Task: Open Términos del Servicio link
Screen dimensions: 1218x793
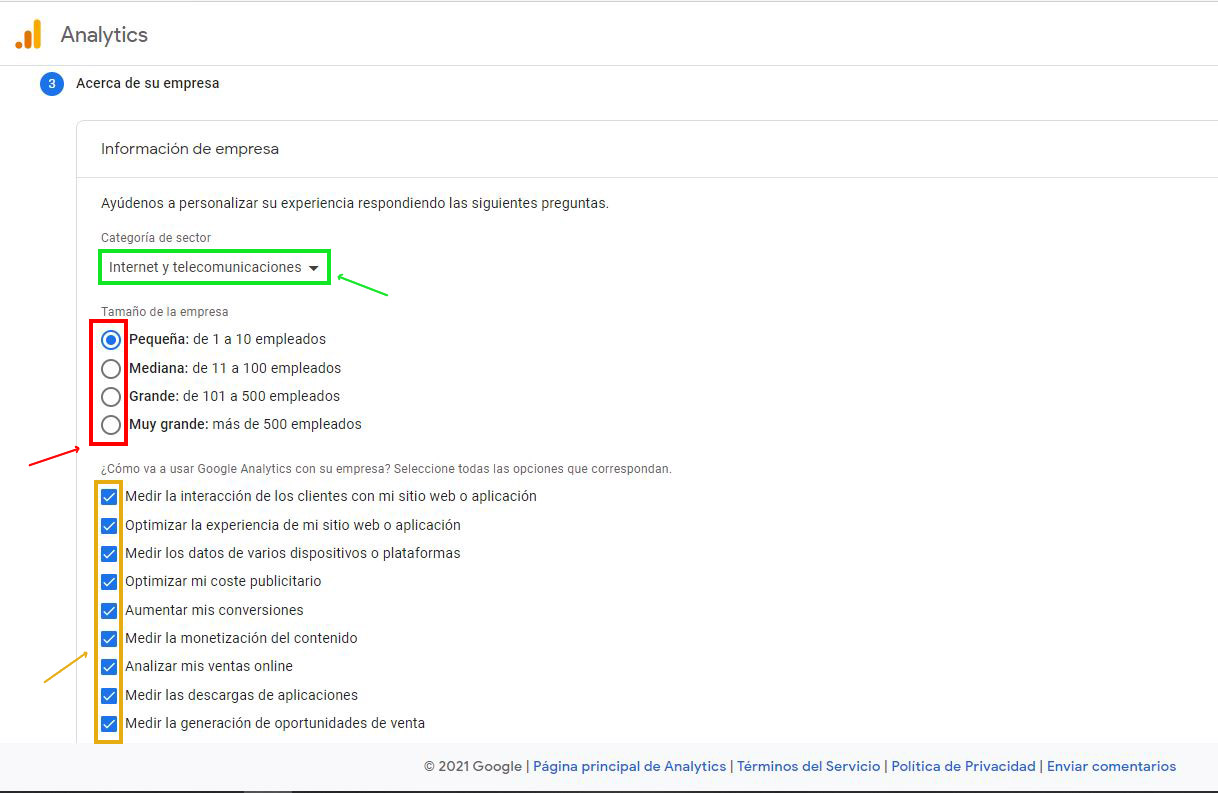Action: click(809, 766)
